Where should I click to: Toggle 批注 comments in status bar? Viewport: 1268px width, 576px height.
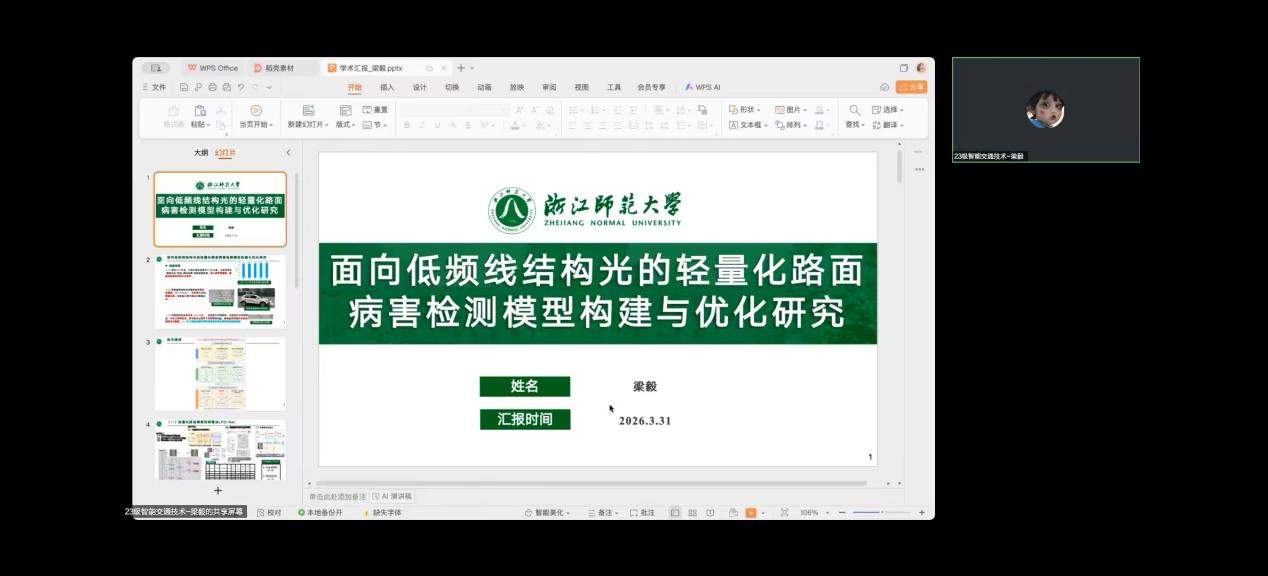click(642, 513)
